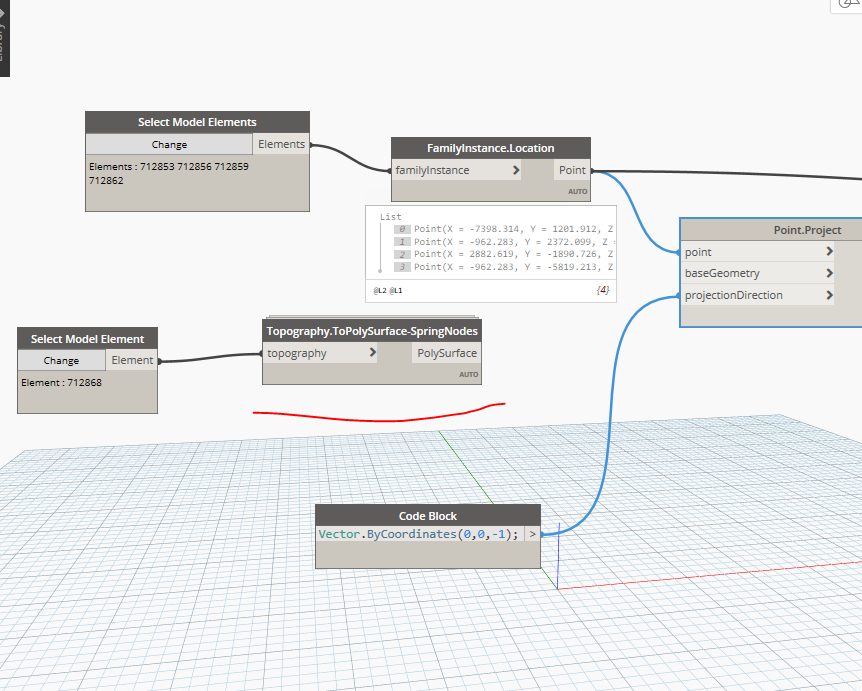This screenshot has height=691, width=862.
Task: Click the Element output port of Select Model Element
Action: point(132,360)
